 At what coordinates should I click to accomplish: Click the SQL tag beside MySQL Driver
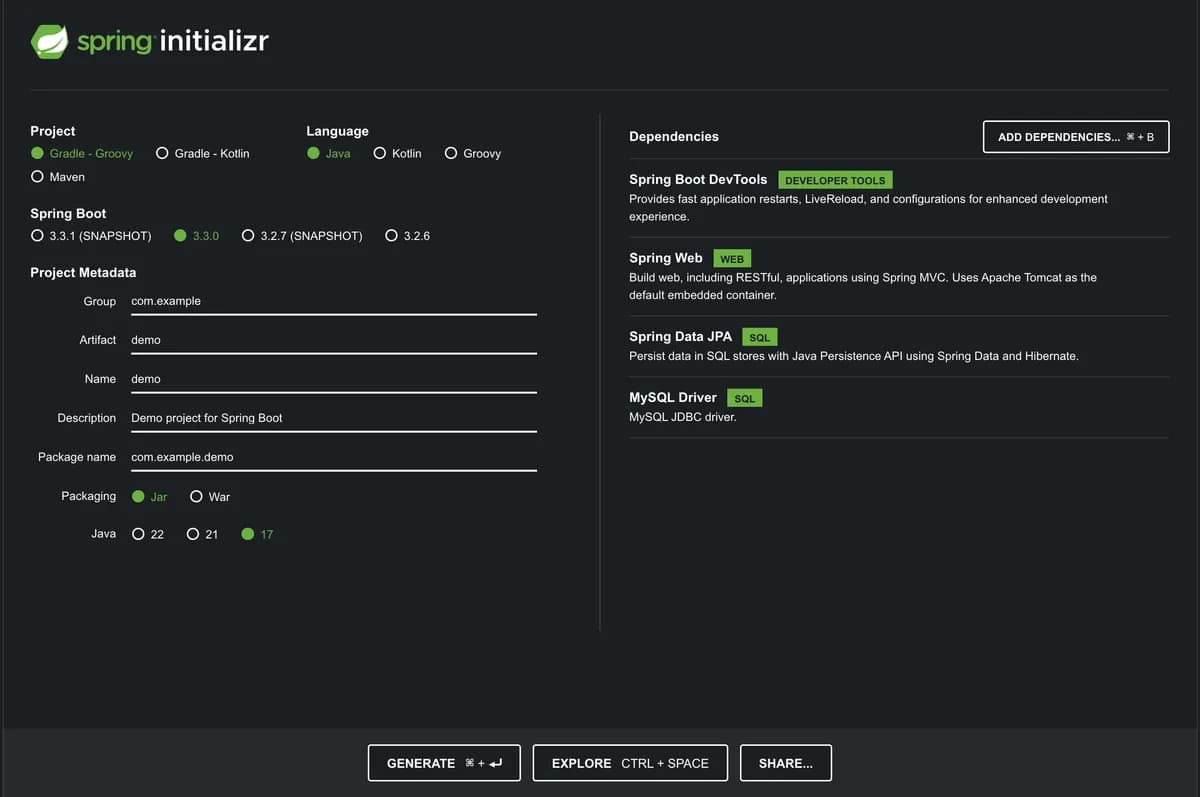pyautogui.click(x=745, y=398)
